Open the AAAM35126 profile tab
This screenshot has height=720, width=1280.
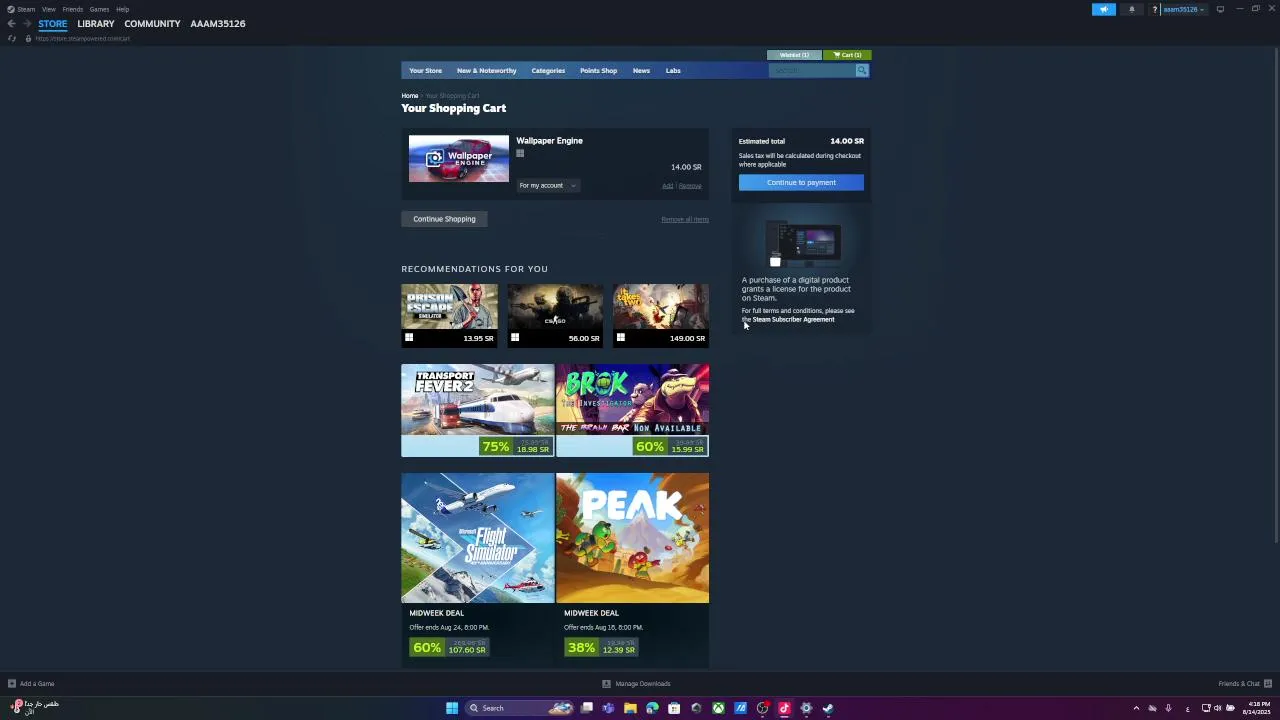[218, 23]
